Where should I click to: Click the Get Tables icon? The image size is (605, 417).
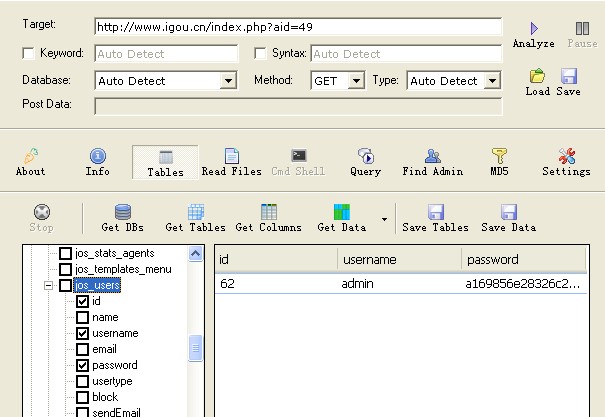pyautogui.click(x=196, y=212)
